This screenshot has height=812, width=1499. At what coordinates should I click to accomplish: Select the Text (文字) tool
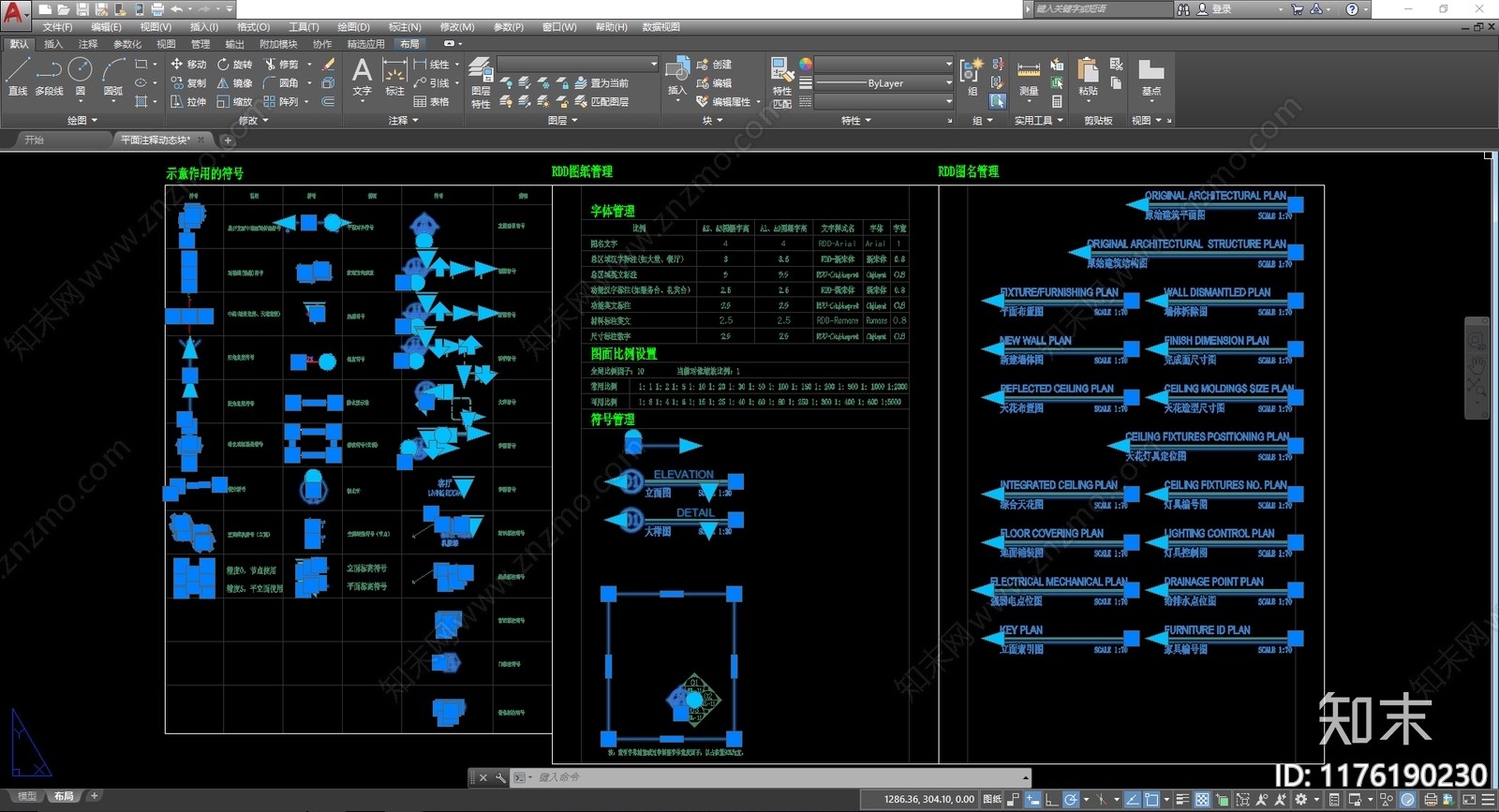point(362,77)
